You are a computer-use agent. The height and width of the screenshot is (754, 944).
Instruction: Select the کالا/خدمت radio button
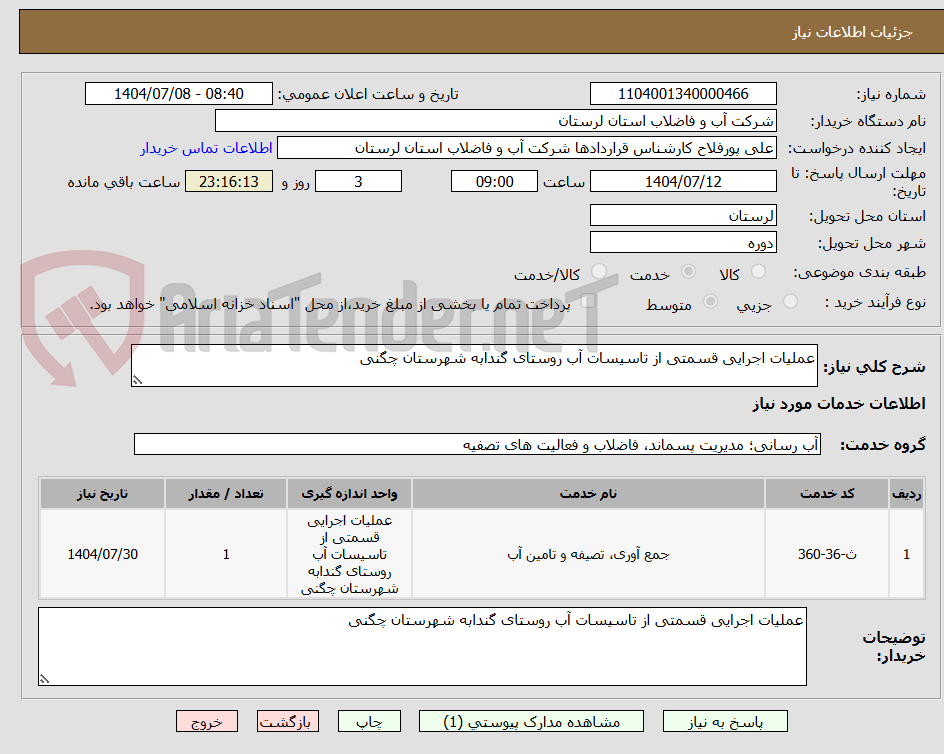point(598,272)
